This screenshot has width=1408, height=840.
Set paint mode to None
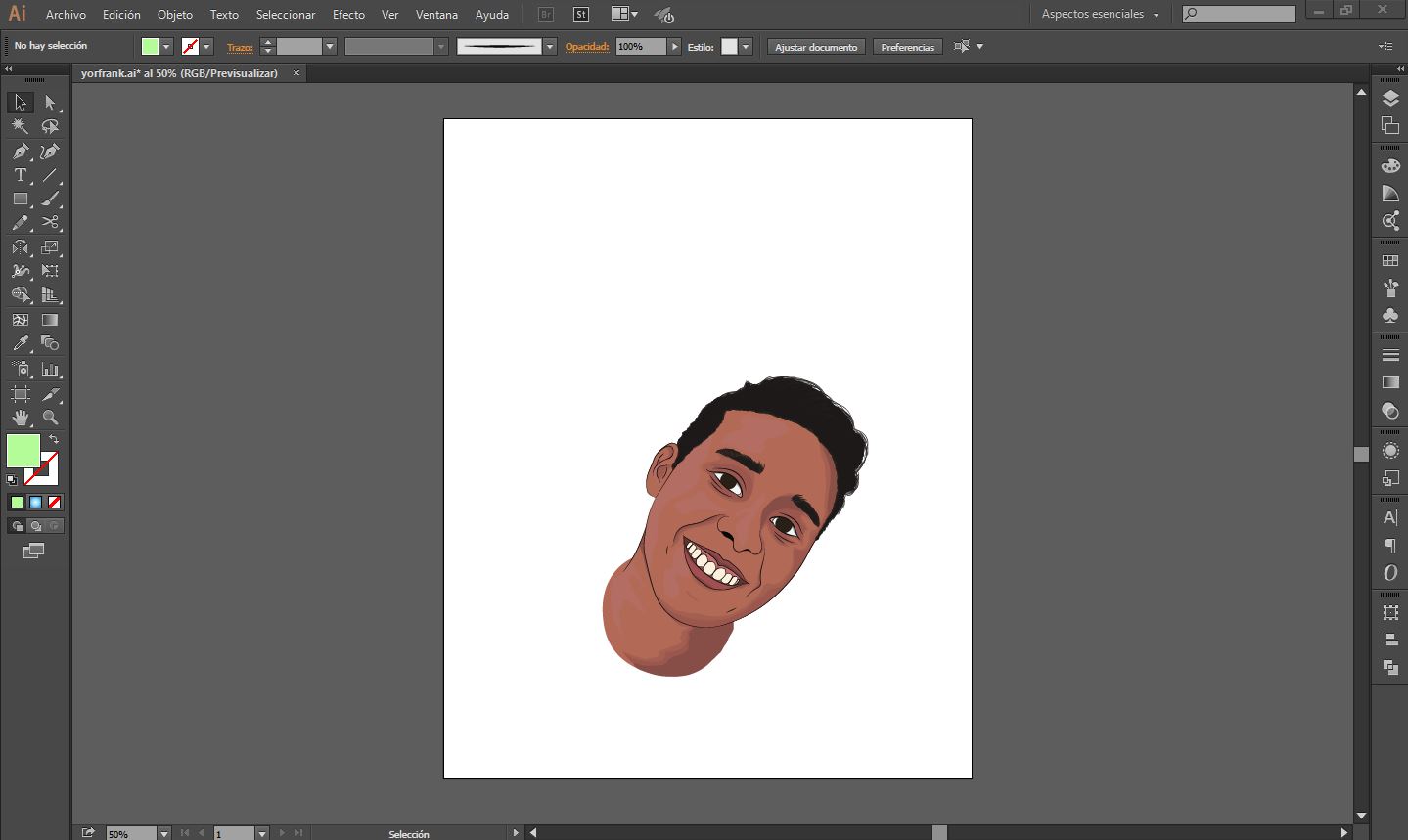coord(55,503)
